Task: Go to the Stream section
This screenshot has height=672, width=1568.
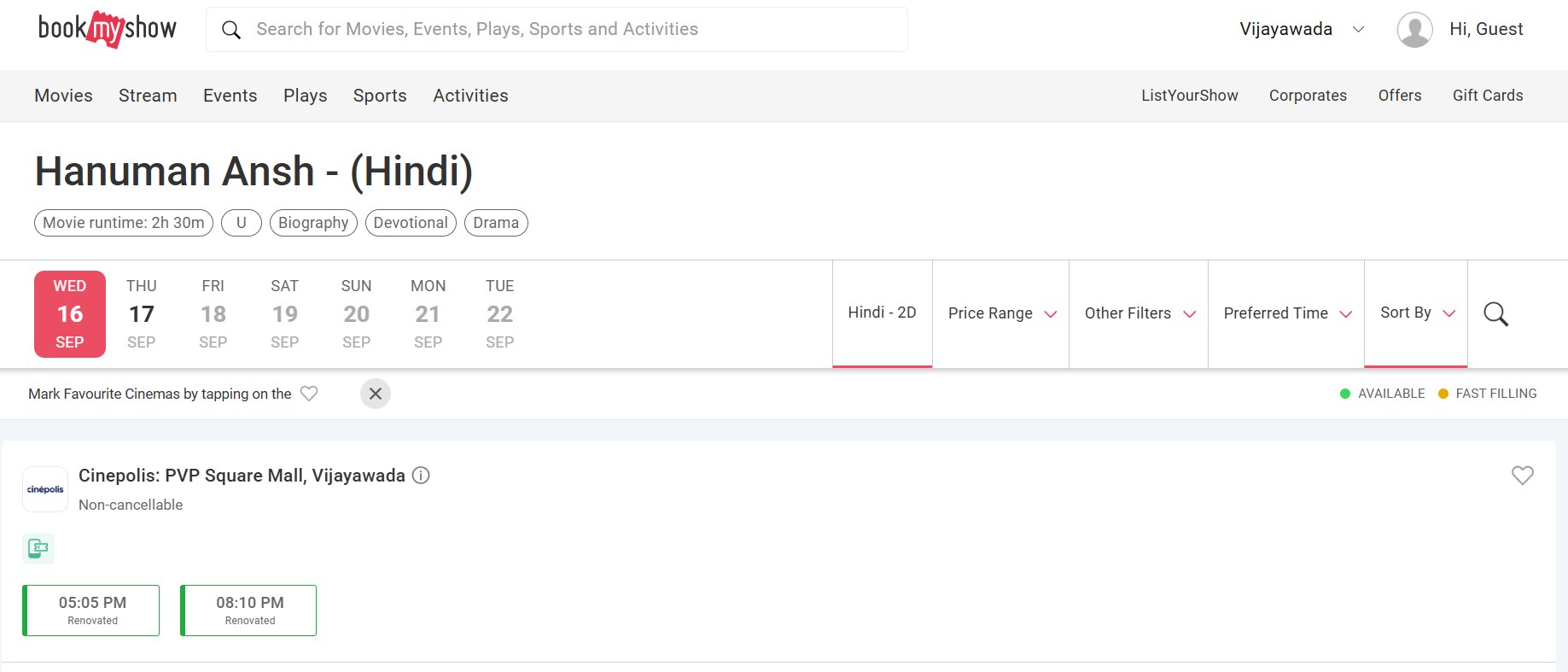Action: [x=148, y=96]
